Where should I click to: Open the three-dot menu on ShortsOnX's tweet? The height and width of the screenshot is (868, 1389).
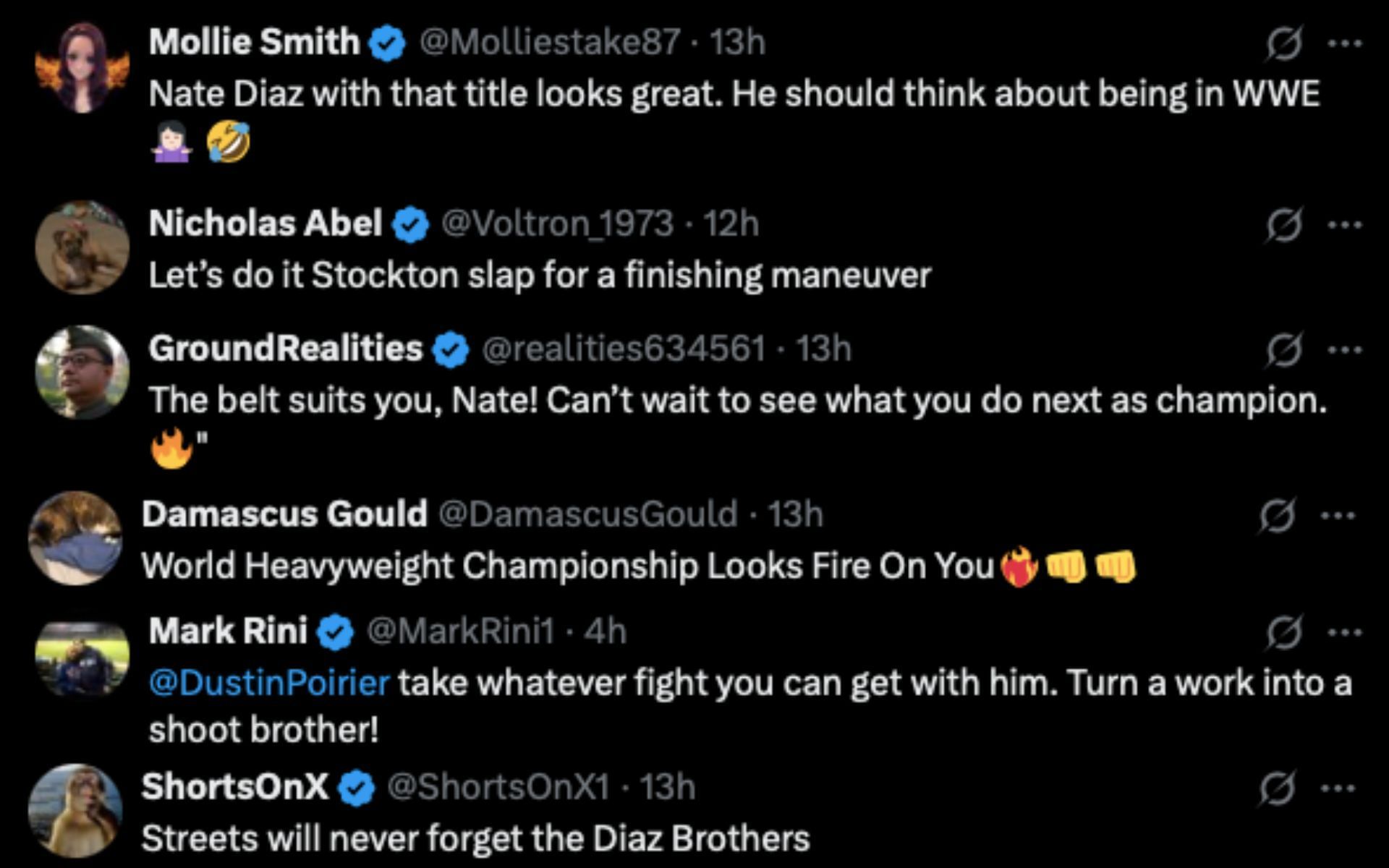point(1338,788)
